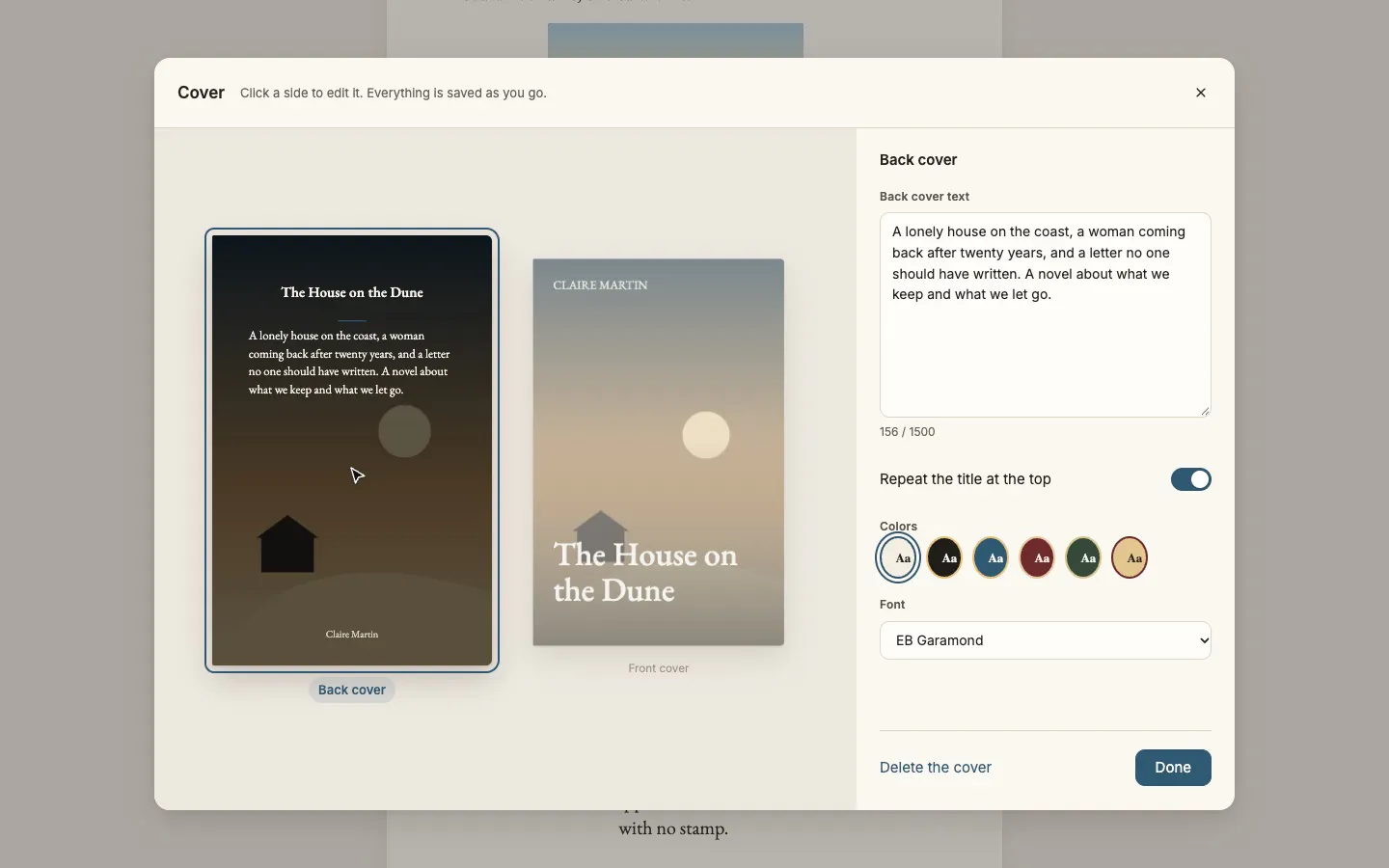Select the tan beige color swatch

tap(1130, 557)
